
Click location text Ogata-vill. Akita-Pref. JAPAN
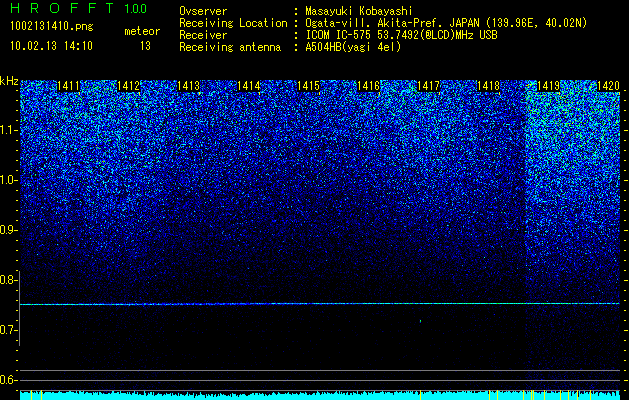(x=392, y=23)
